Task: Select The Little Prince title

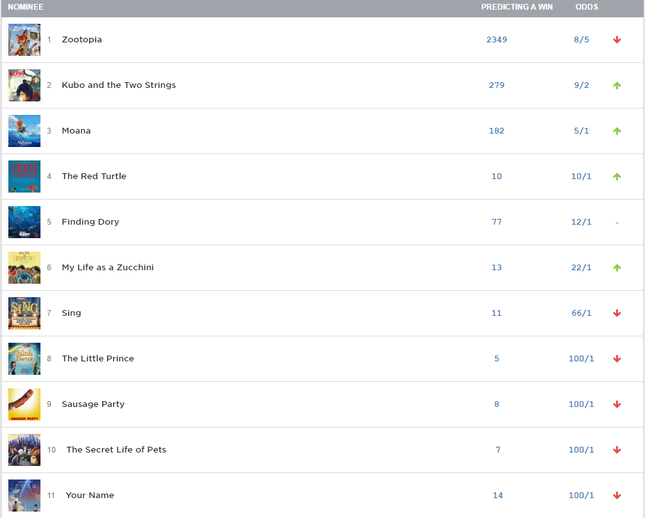Action: pyautogui.click(x=97, y=358)
